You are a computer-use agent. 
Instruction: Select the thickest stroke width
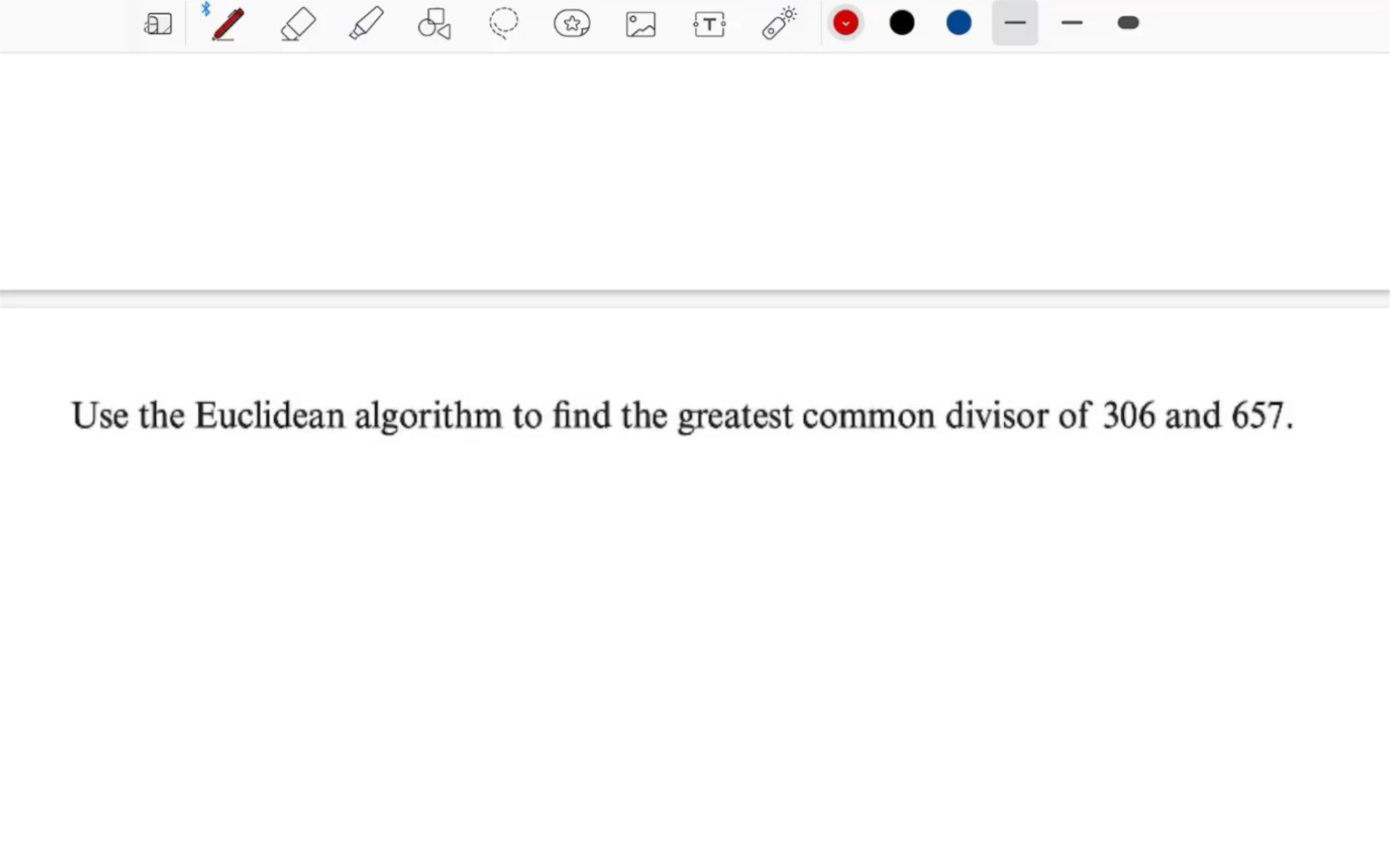pyautogui.click(x=1128, y=23)
